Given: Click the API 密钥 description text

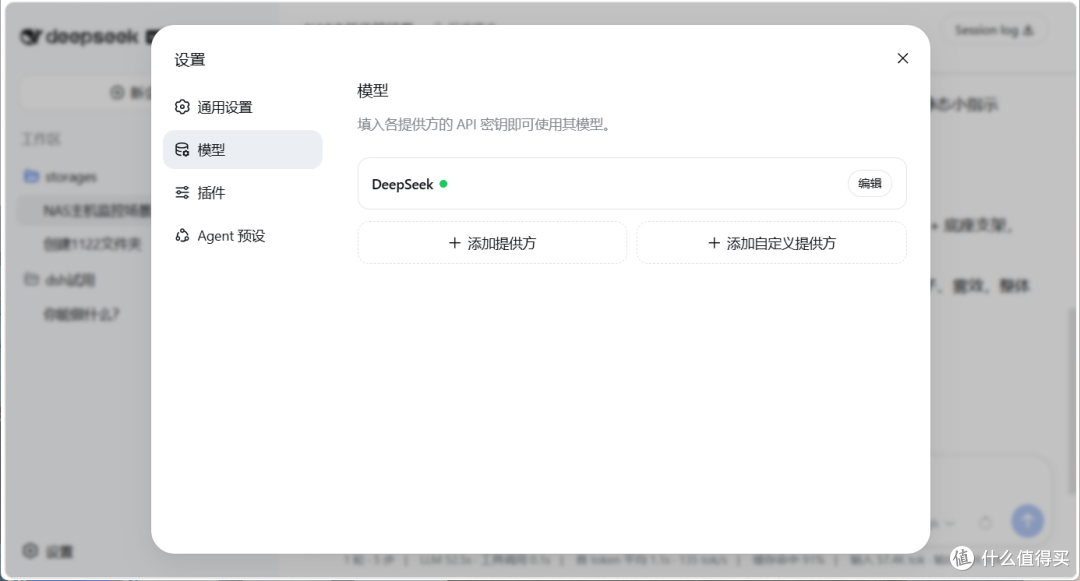Looking at the screenshot, I should [x=484, y=125].
